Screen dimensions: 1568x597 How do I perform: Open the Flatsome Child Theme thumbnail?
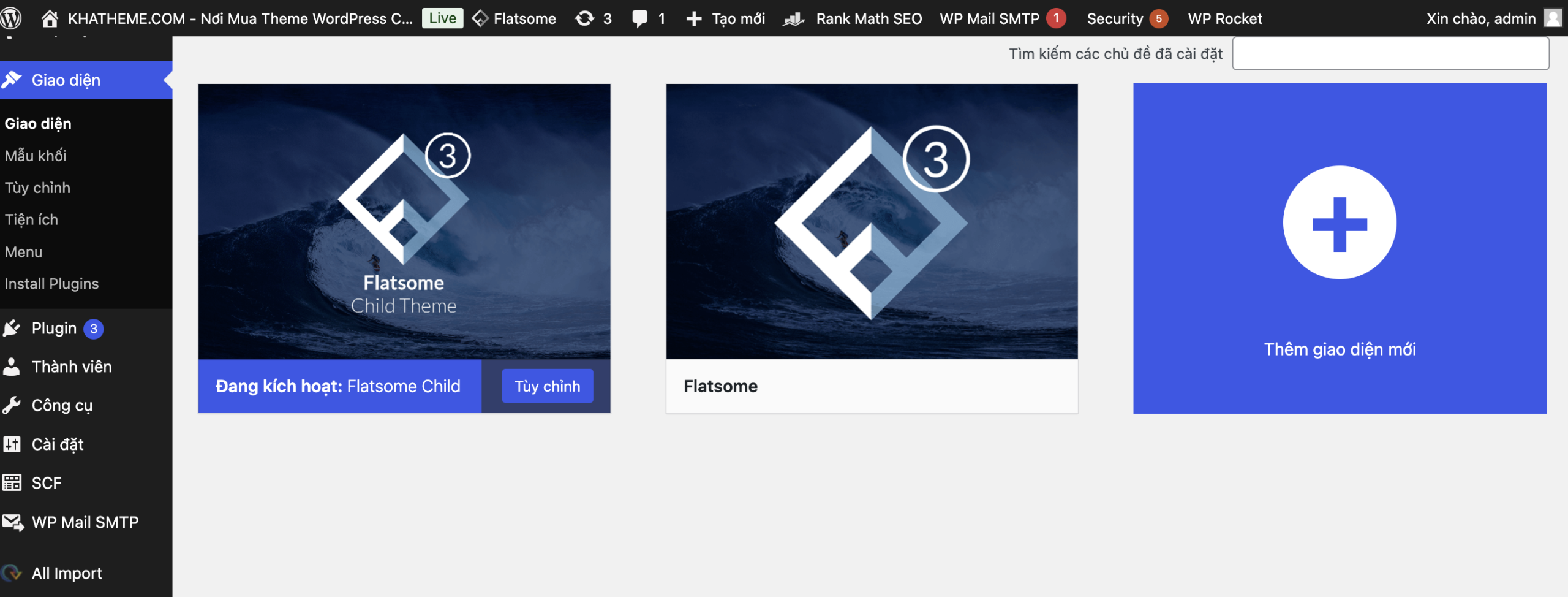404,221
